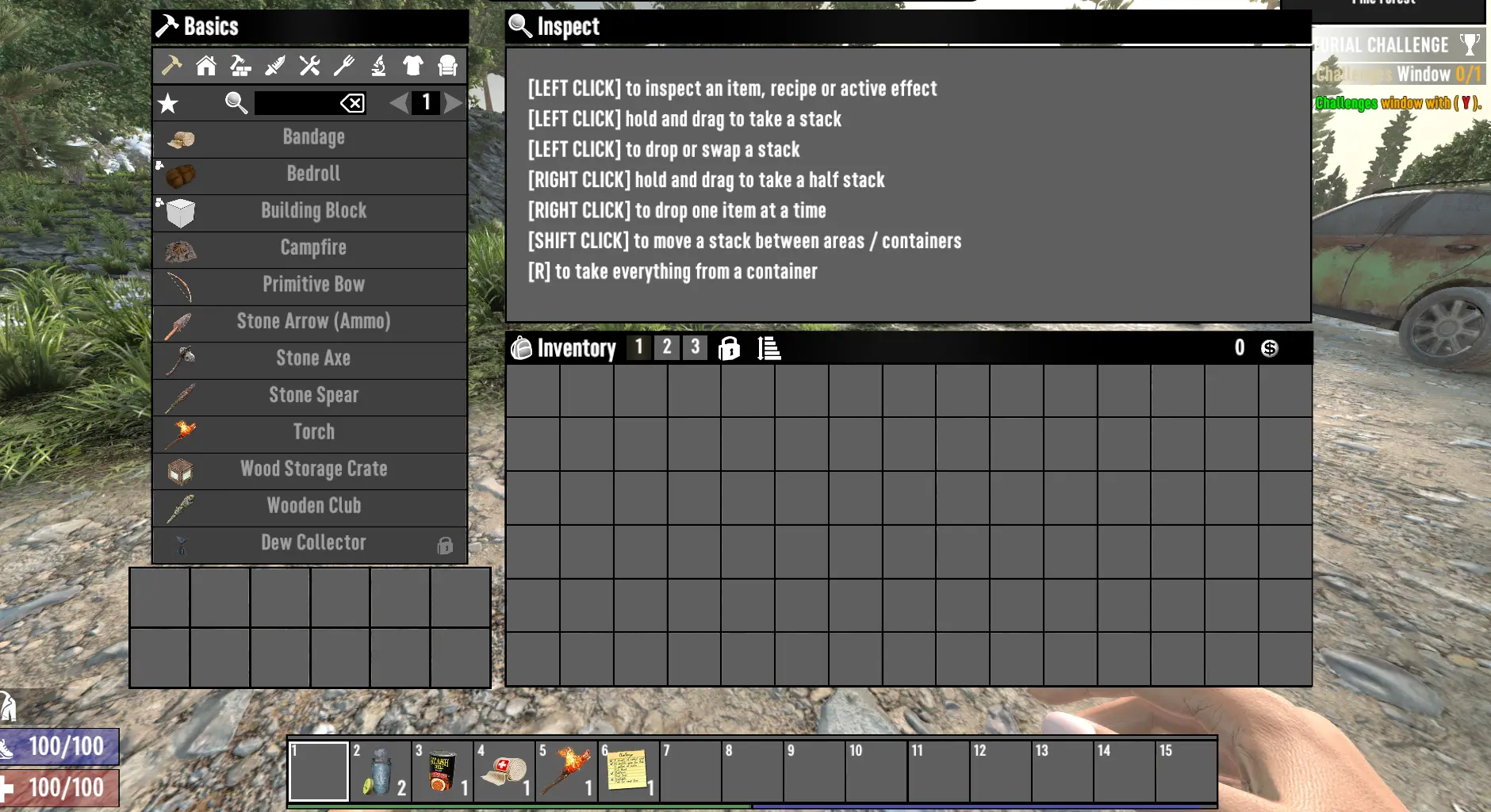The image size is (1491, 812).
Task: Open the crossed tools category icon
Action: pos(309,65)
